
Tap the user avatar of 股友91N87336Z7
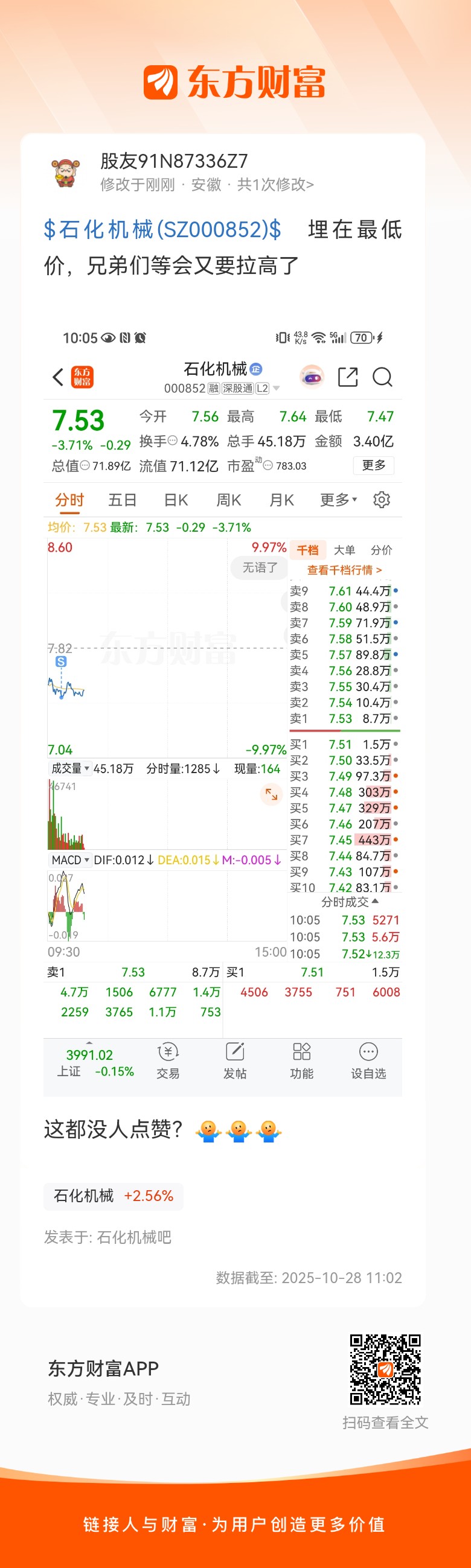click(x=66, y=172)
